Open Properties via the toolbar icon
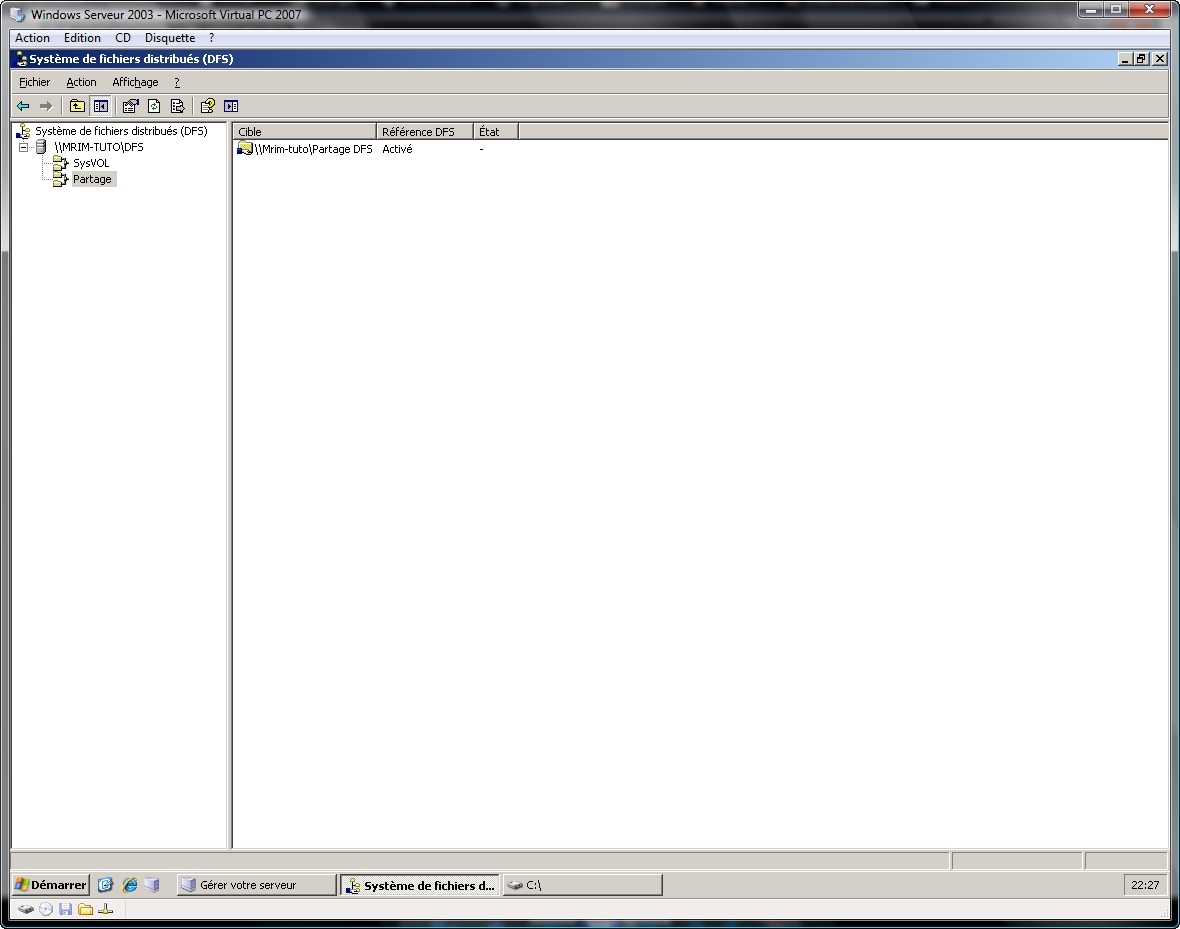 pyautogui.click(x=130, y=106)
